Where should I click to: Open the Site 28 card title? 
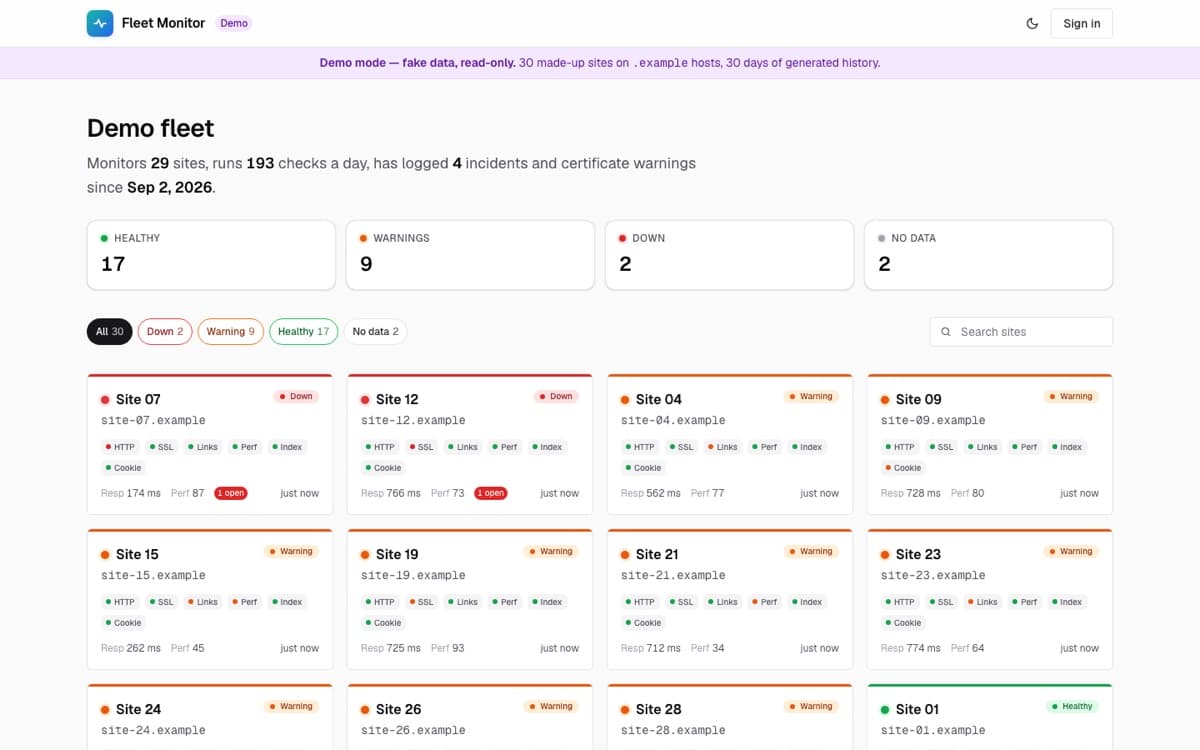click(658, 709)
